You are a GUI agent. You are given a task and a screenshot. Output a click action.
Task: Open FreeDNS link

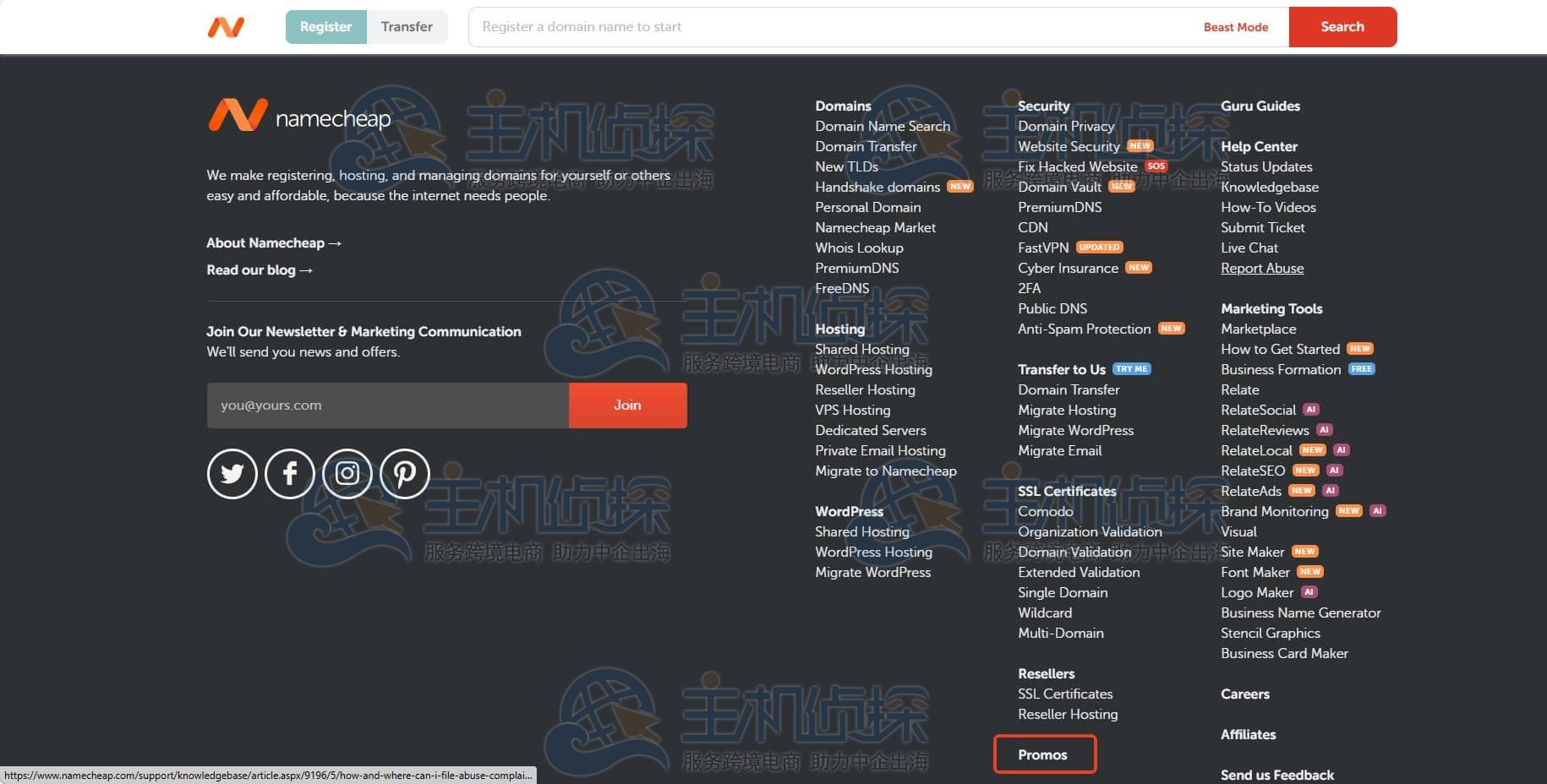pyautogui.click(x=842, y=289)
